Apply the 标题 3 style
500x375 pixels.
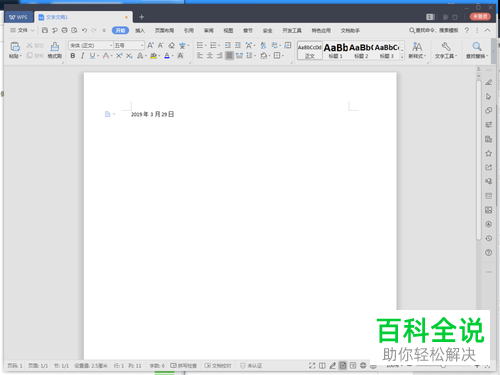click(x=387, y=51)
